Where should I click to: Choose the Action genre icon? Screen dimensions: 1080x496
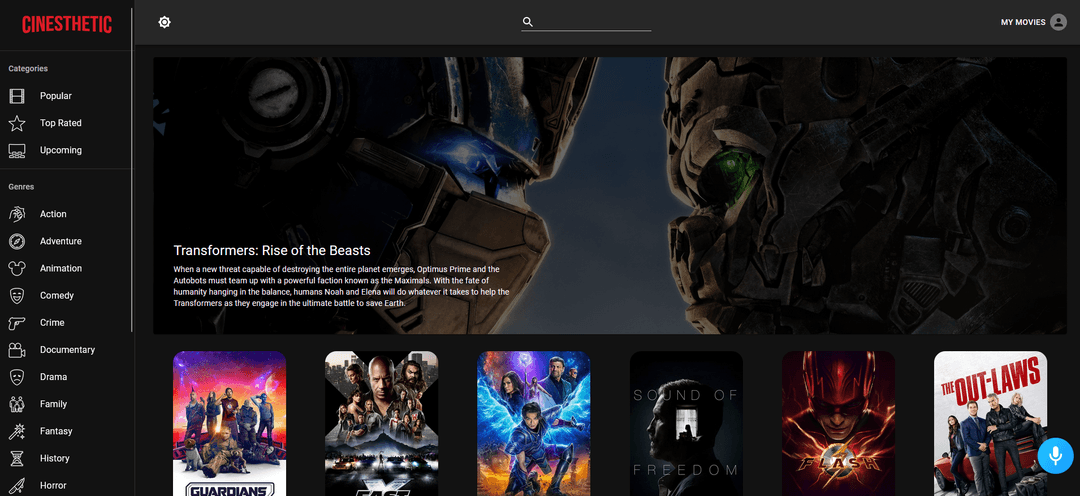pyautogui.click(x=17, y=214)
